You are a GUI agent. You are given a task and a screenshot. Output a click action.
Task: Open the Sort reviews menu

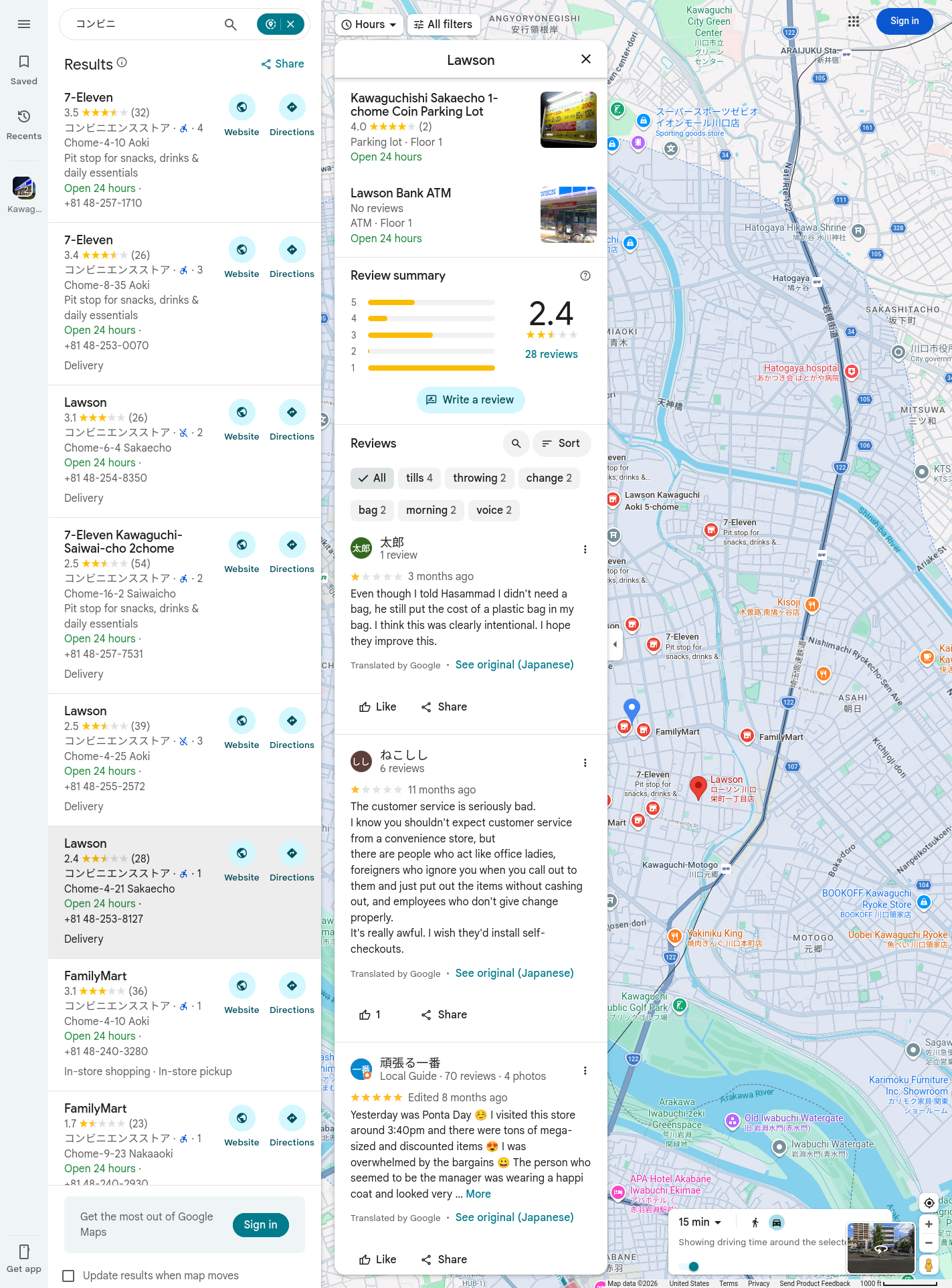coord(561,444)
